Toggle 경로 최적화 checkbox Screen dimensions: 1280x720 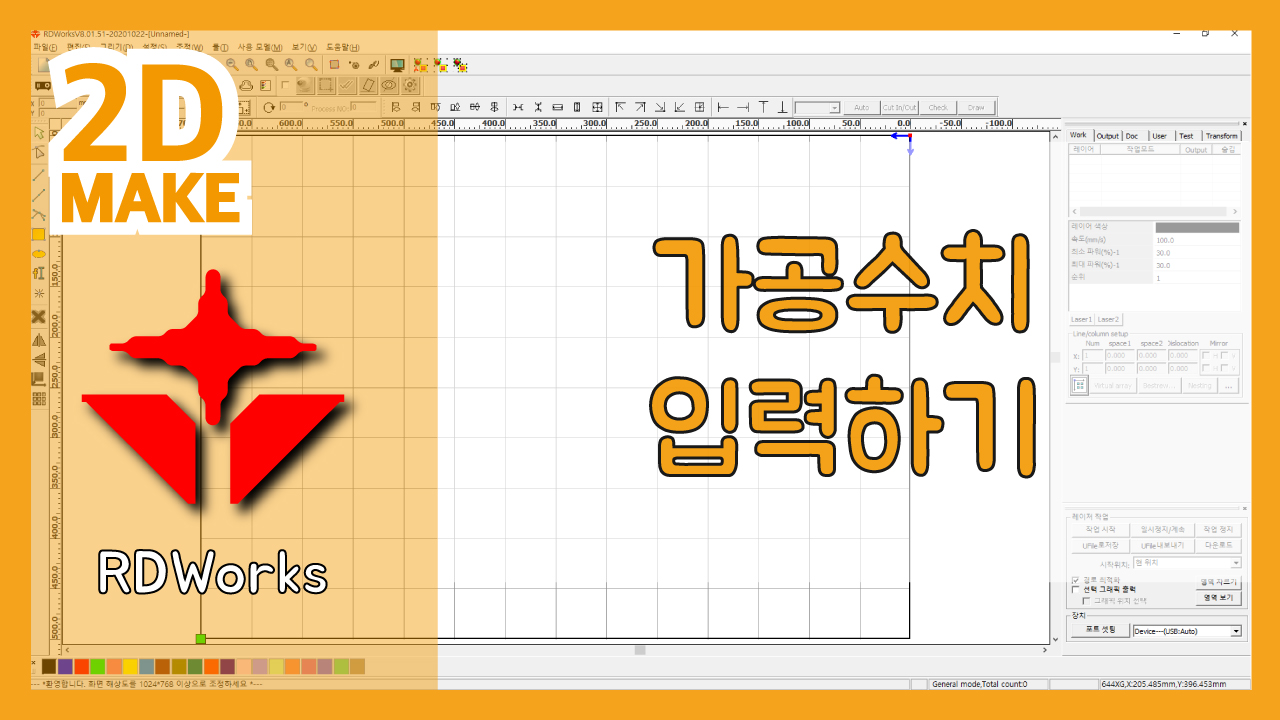pos(1075,580)
